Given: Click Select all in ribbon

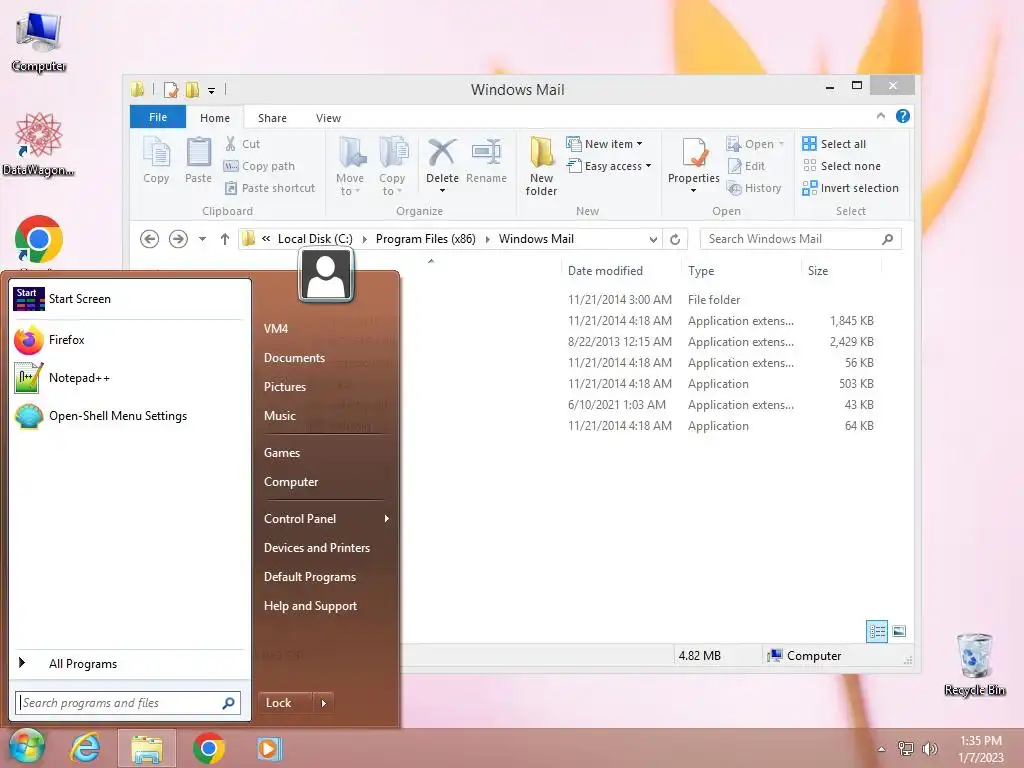Looking at the screenshot, I should [x=834, y=144].
